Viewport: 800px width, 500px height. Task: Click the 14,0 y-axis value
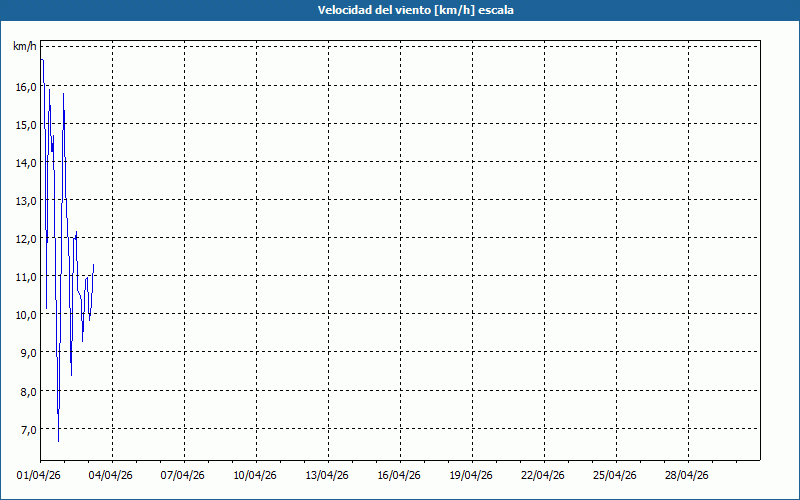(26, 163)
